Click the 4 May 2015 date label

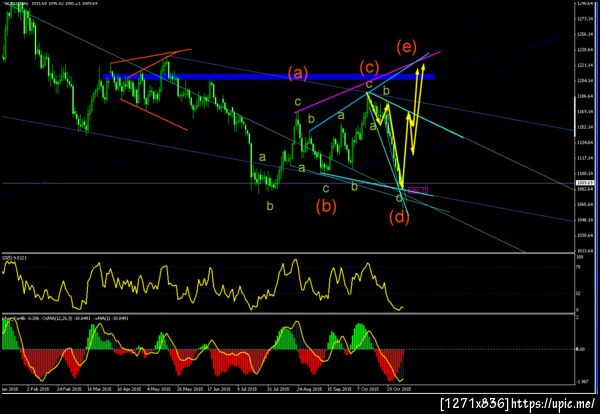(159, 389)
